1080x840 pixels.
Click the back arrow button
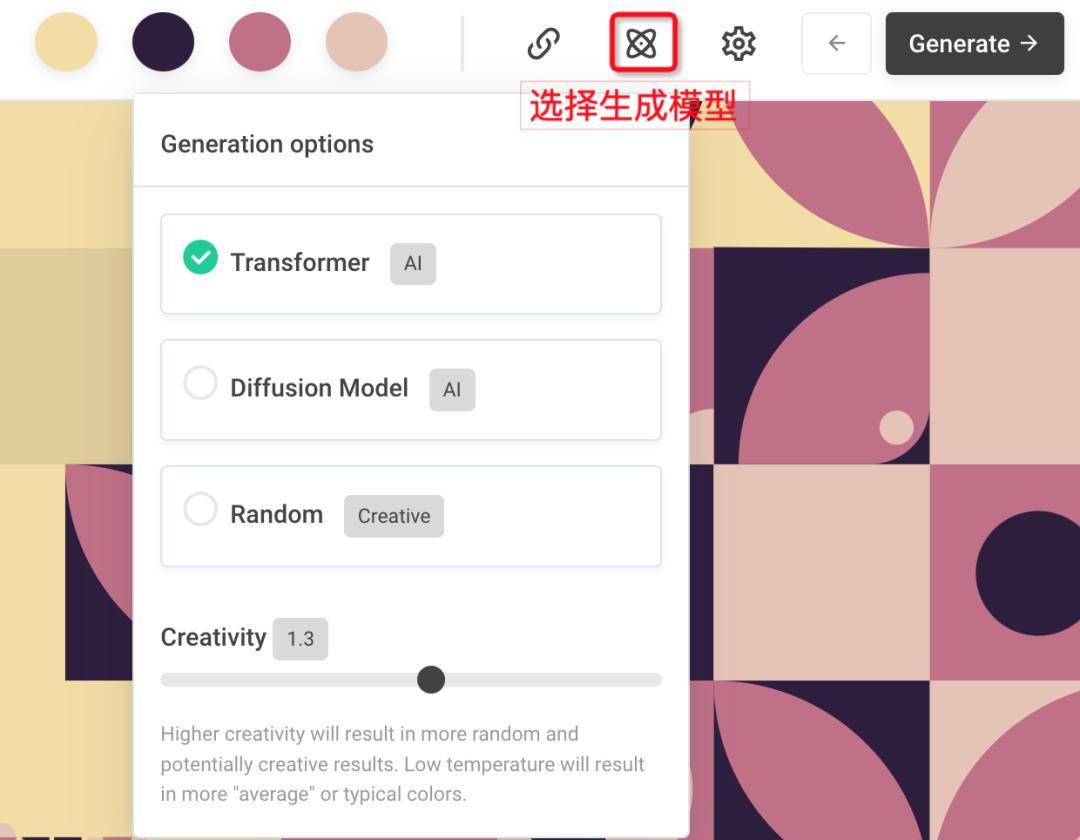tap(836, 43)
